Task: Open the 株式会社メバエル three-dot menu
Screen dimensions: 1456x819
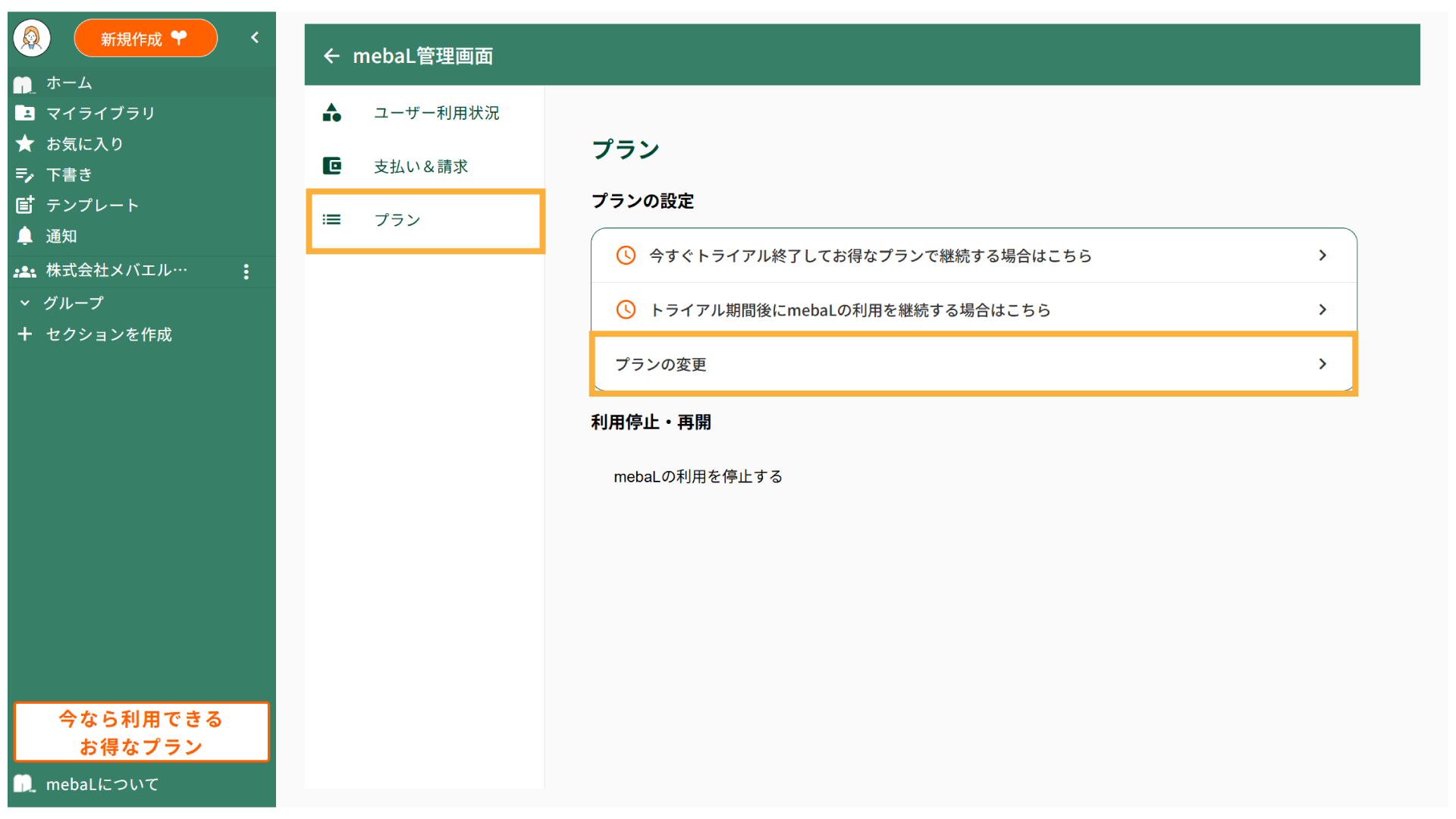Action: tap(246, 271)
